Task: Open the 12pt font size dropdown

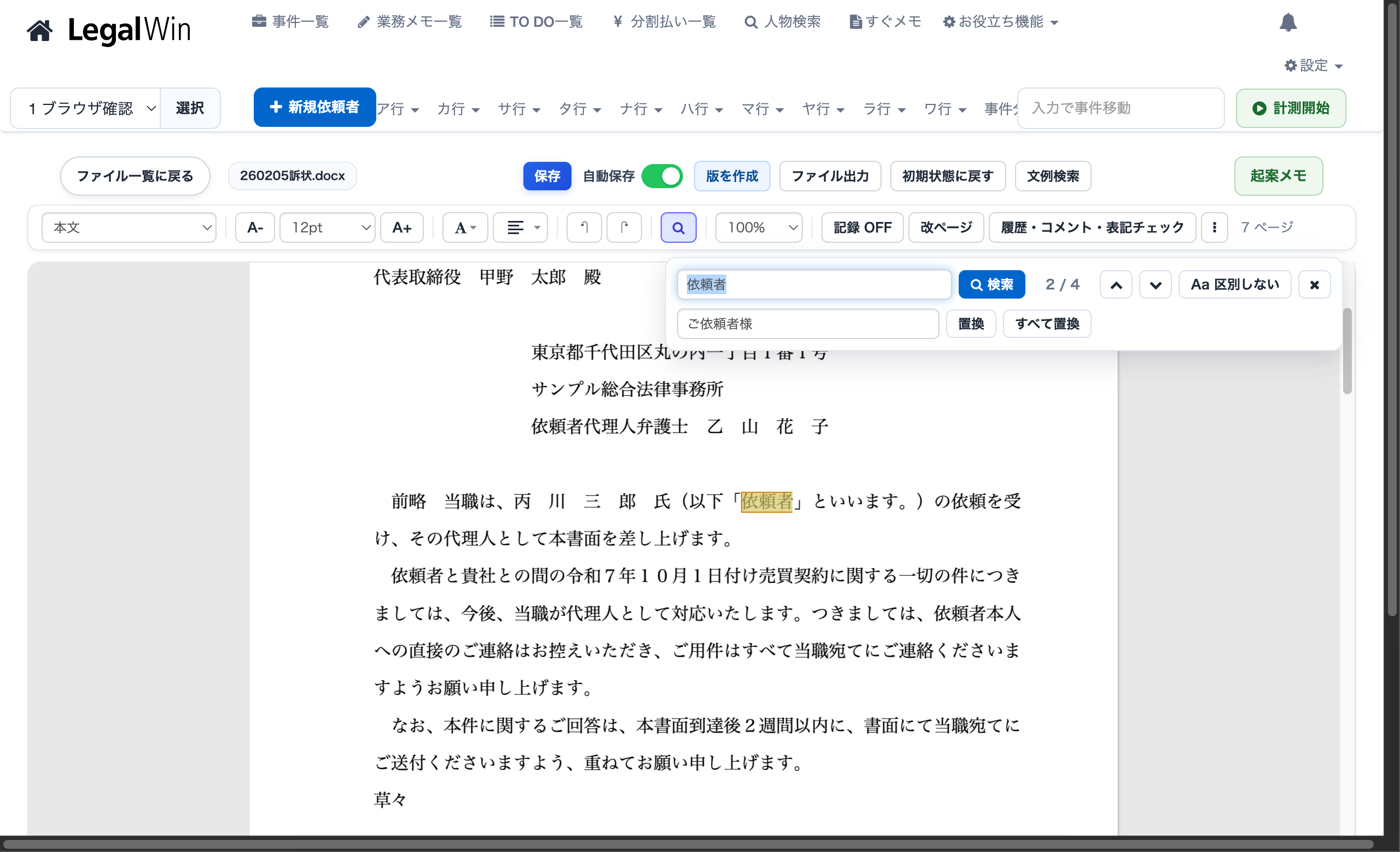Action: 327,228
